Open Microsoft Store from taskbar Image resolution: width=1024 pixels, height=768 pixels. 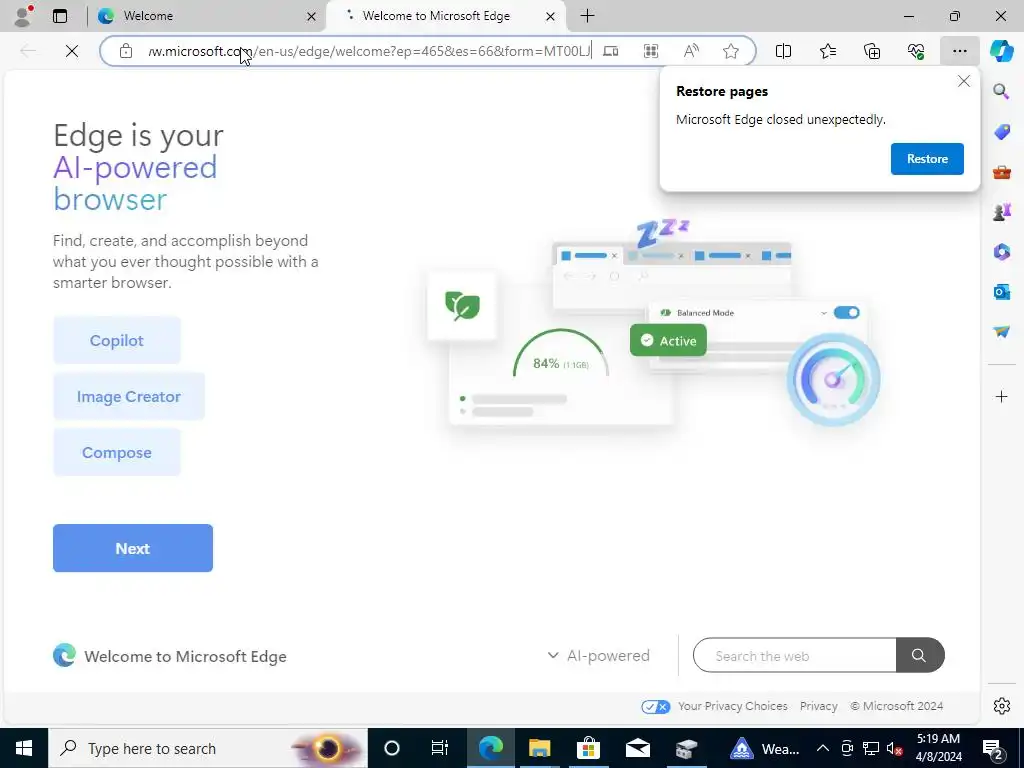pyautogui.click(x=588, y=748)
